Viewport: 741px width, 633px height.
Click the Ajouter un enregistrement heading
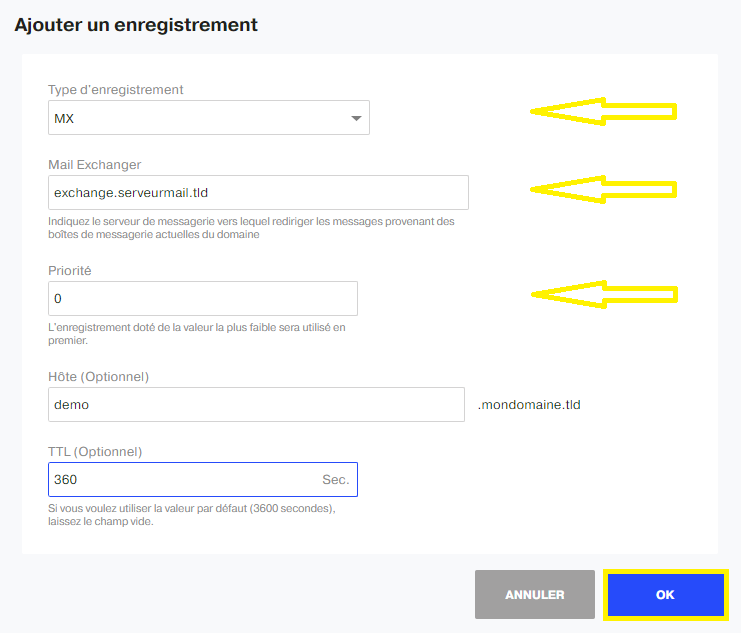136,25
